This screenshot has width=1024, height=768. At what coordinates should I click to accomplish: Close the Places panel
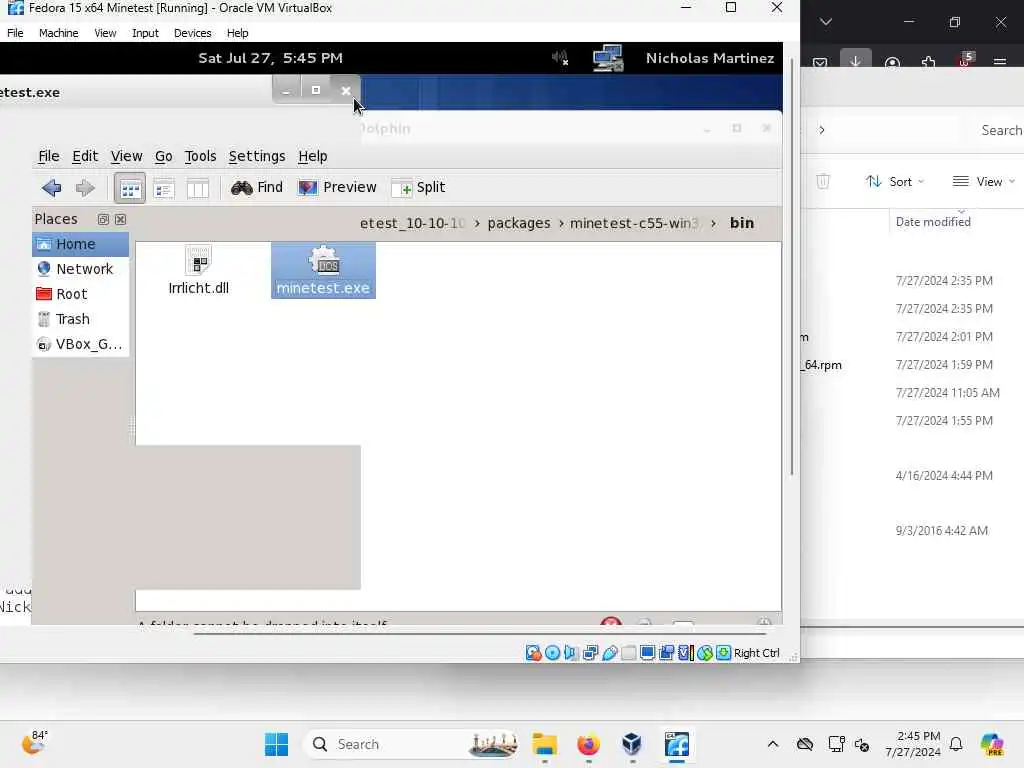[120, 219]
